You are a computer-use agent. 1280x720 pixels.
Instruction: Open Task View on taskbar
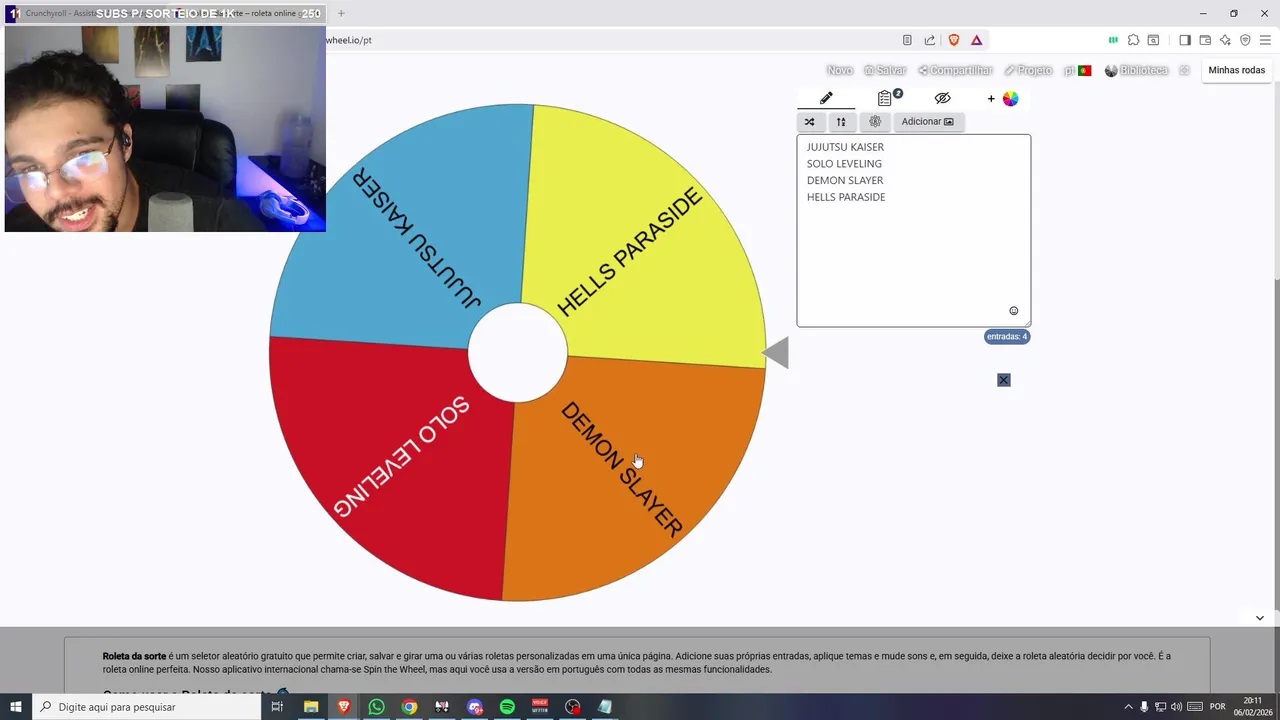(x=278, y=707)
